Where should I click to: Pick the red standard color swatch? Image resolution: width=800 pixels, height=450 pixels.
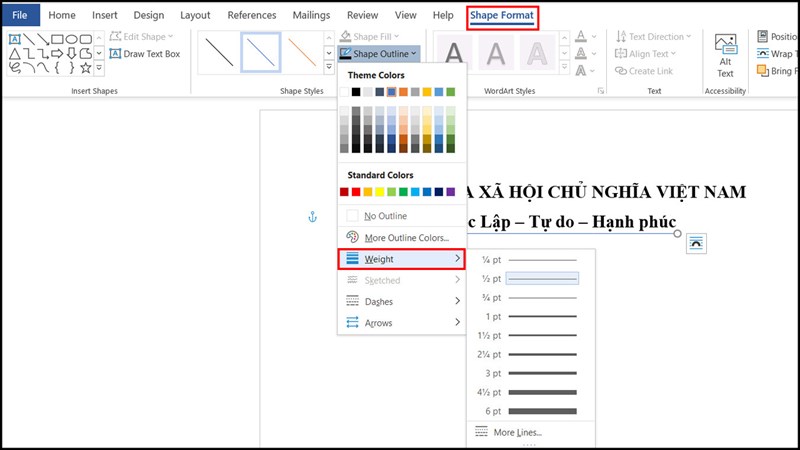[x=356, y=192]
